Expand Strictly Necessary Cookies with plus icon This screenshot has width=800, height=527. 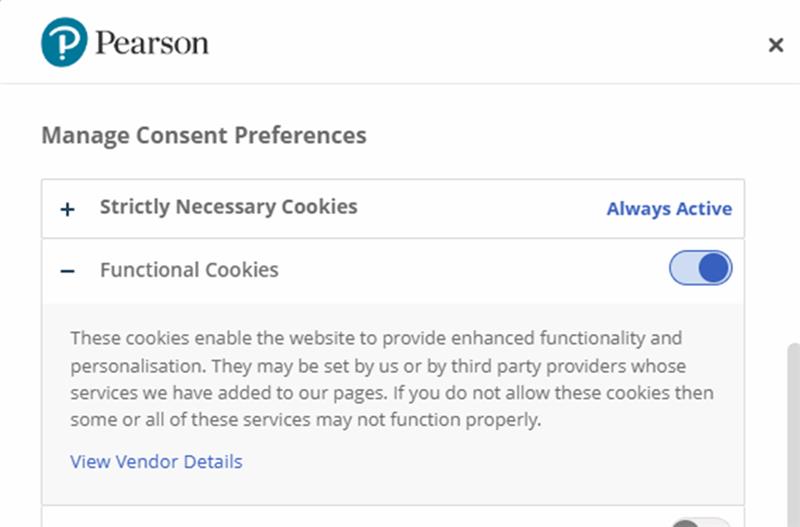pyautogui.click(x=67, y=209)
